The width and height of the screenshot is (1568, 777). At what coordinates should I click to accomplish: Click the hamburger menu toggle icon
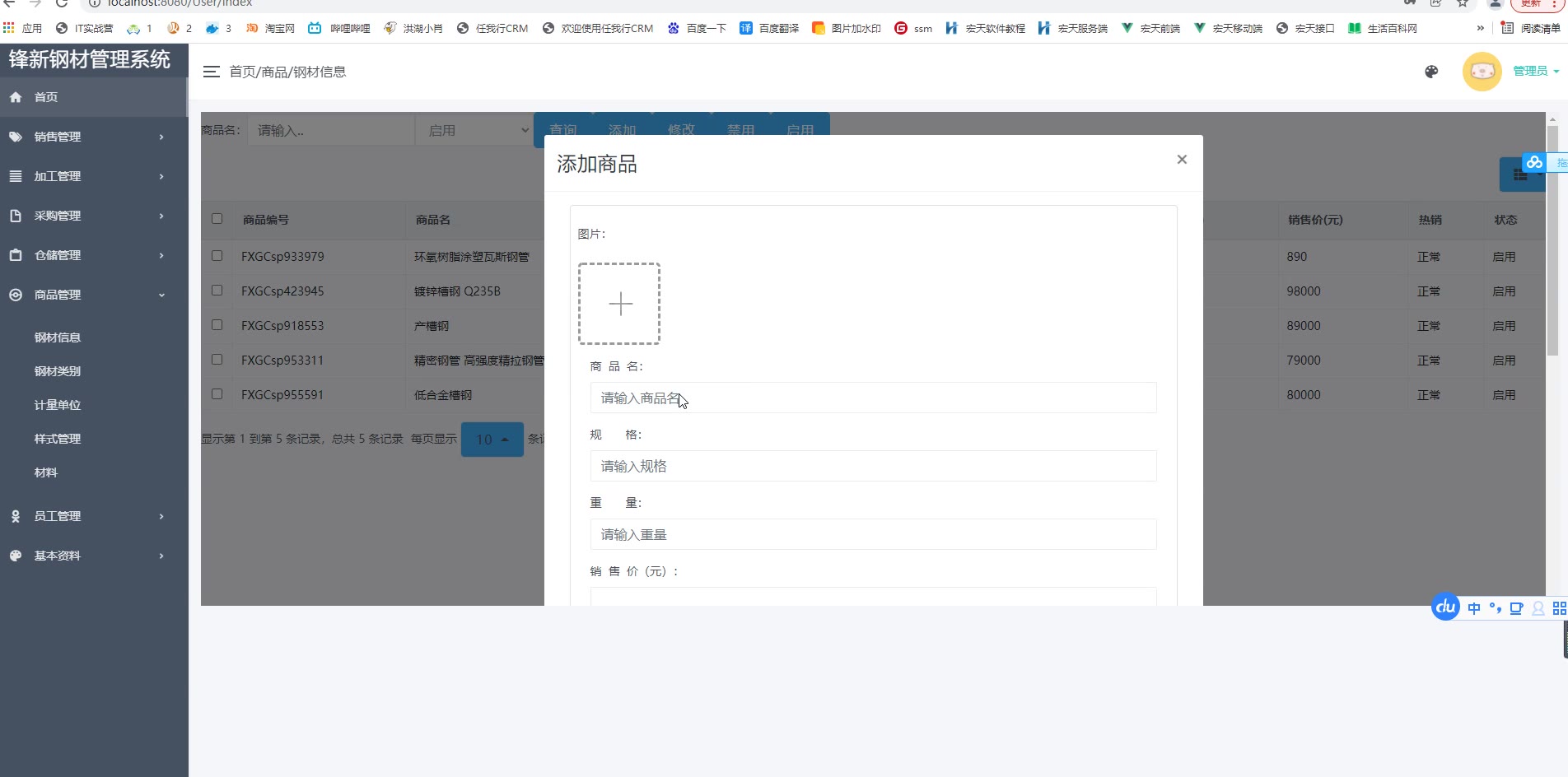pyautogui.click(x=211, y=72)
